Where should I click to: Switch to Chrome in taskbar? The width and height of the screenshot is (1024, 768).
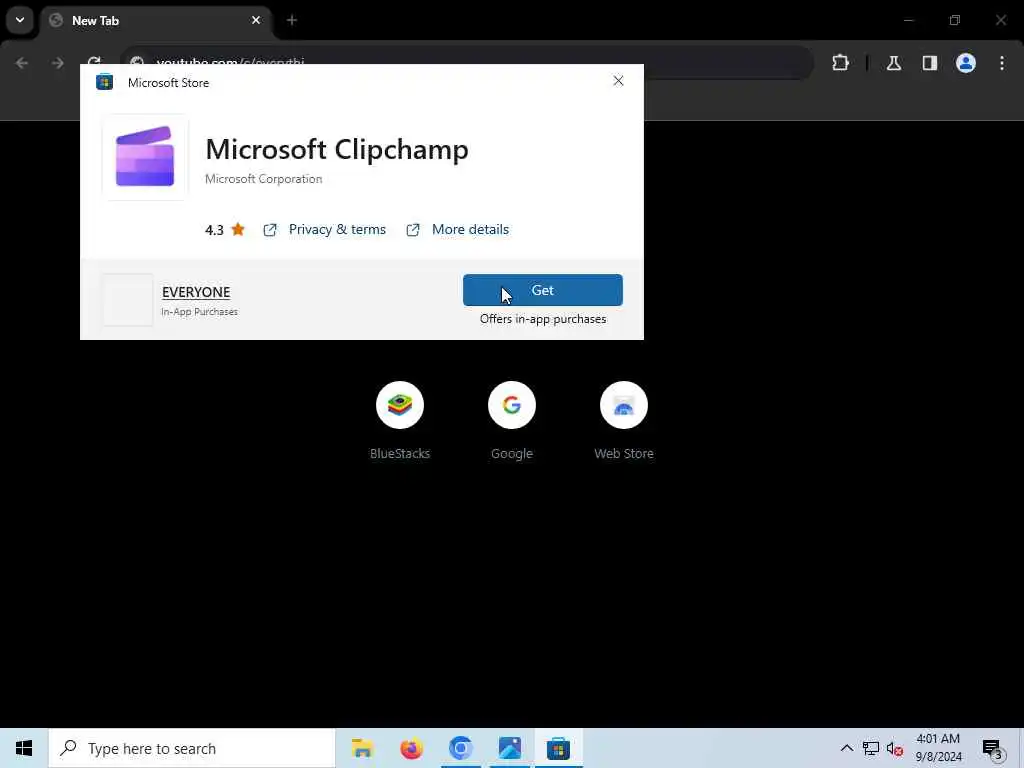460,748
